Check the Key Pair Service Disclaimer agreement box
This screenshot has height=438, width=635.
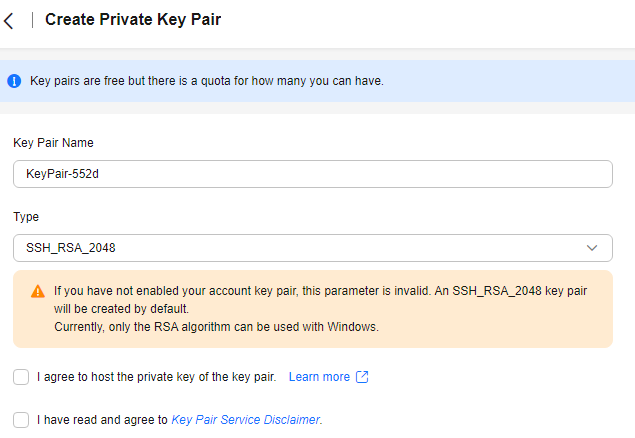(21, 420)
